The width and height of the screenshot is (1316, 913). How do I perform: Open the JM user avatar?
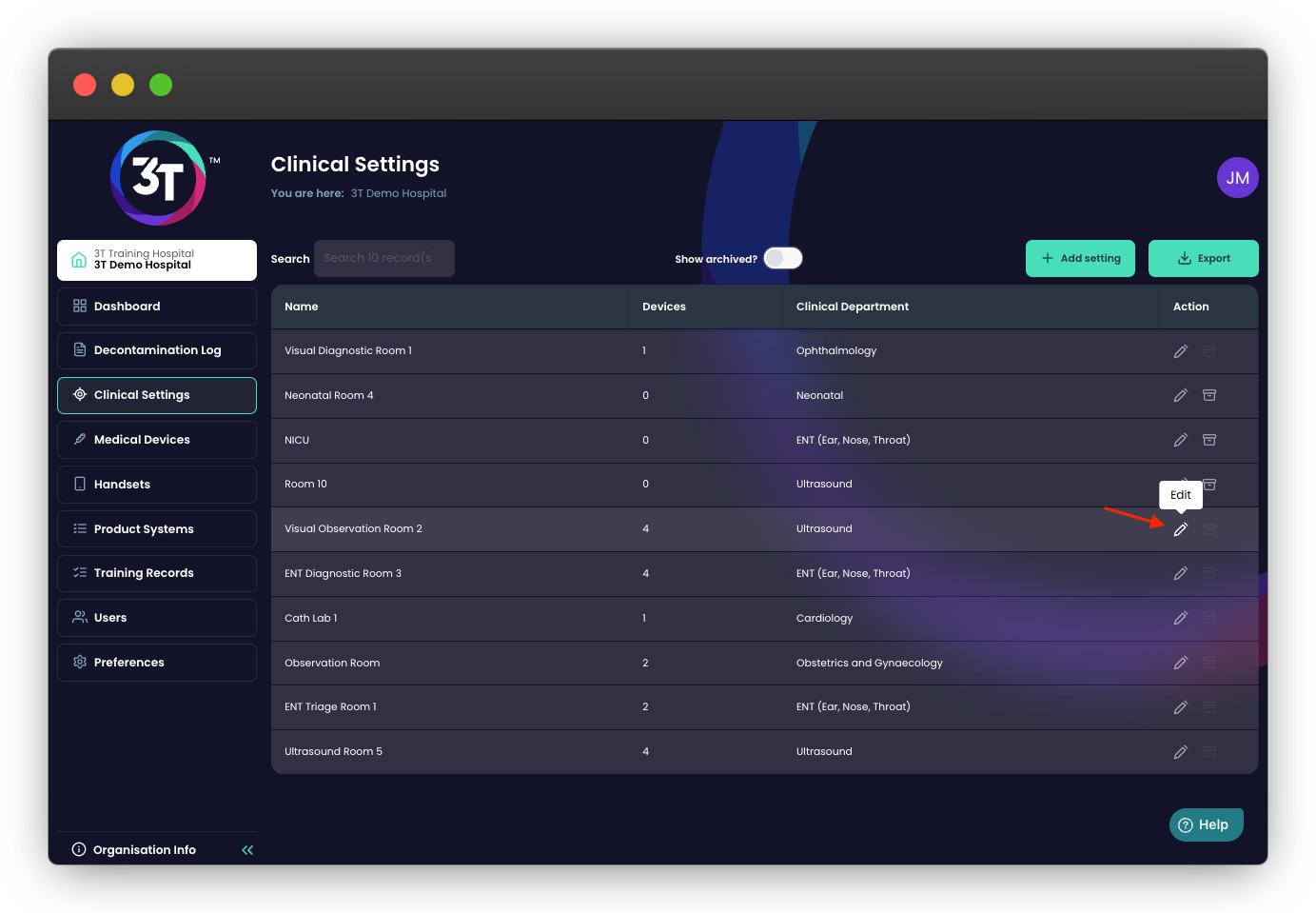[1237, 178]
